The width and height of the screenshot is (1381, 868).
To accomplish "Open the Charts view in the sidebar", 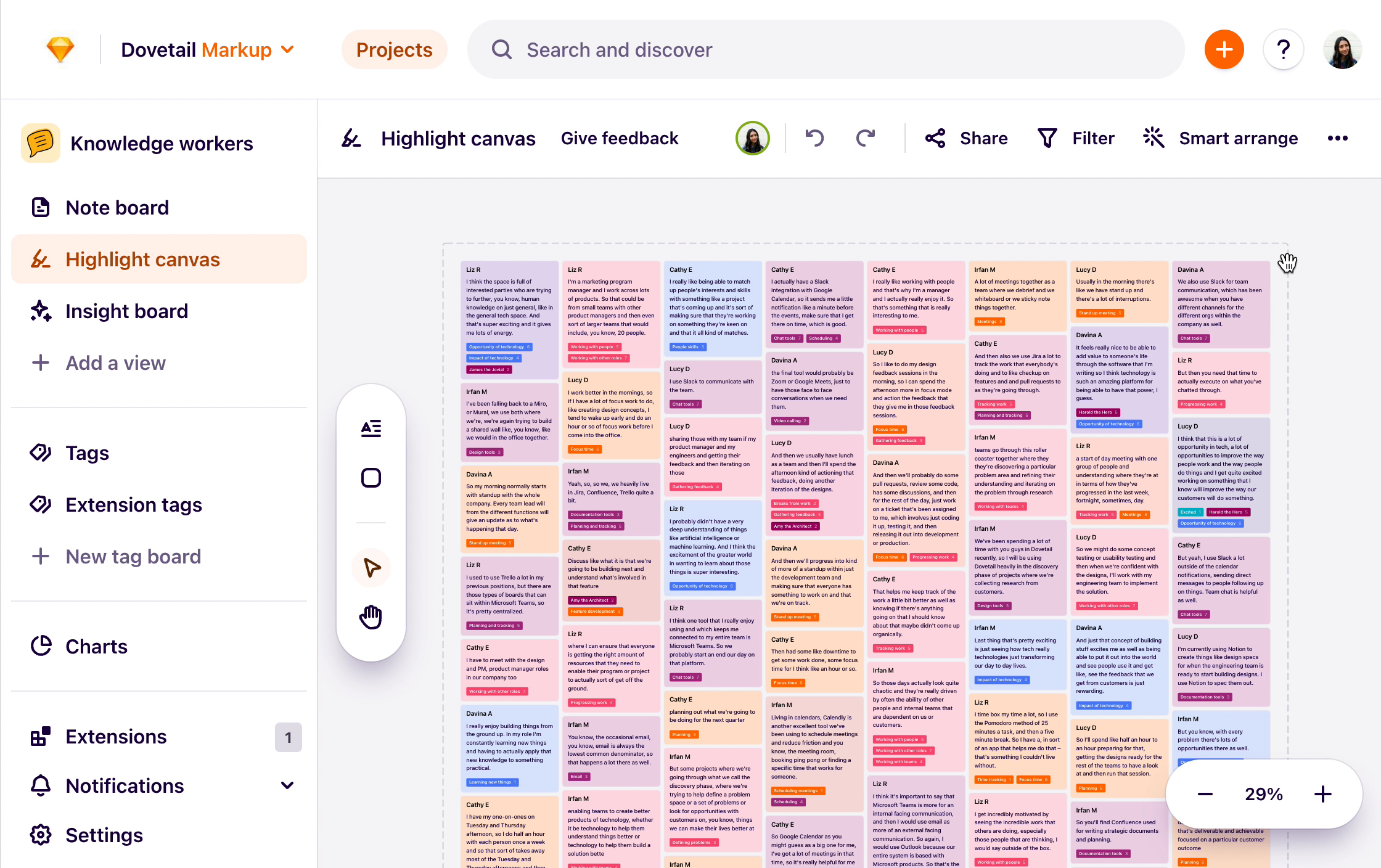I will coord(96,647).
